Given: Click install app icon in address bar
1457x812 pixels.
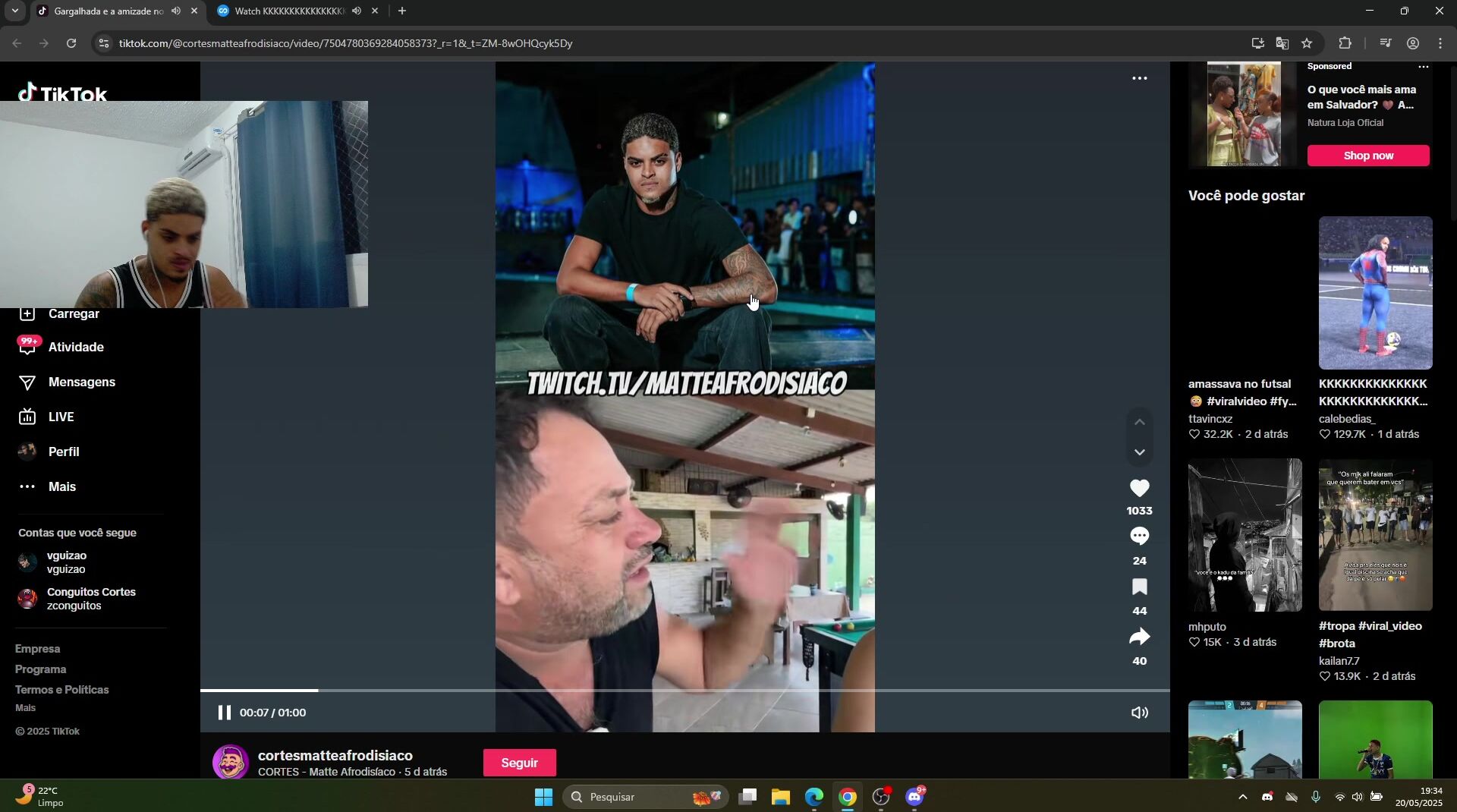Looking at the screenshot, I should tap(1258, 43).
